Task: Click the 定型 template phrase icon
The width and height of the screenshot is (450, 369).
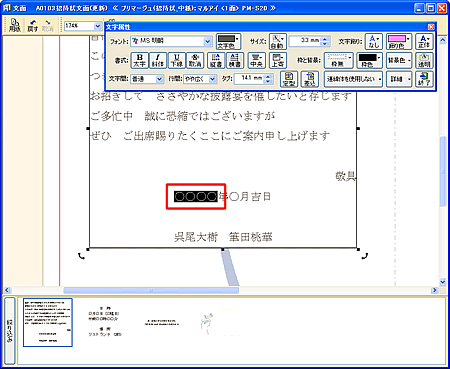Action: click(289, 79)
